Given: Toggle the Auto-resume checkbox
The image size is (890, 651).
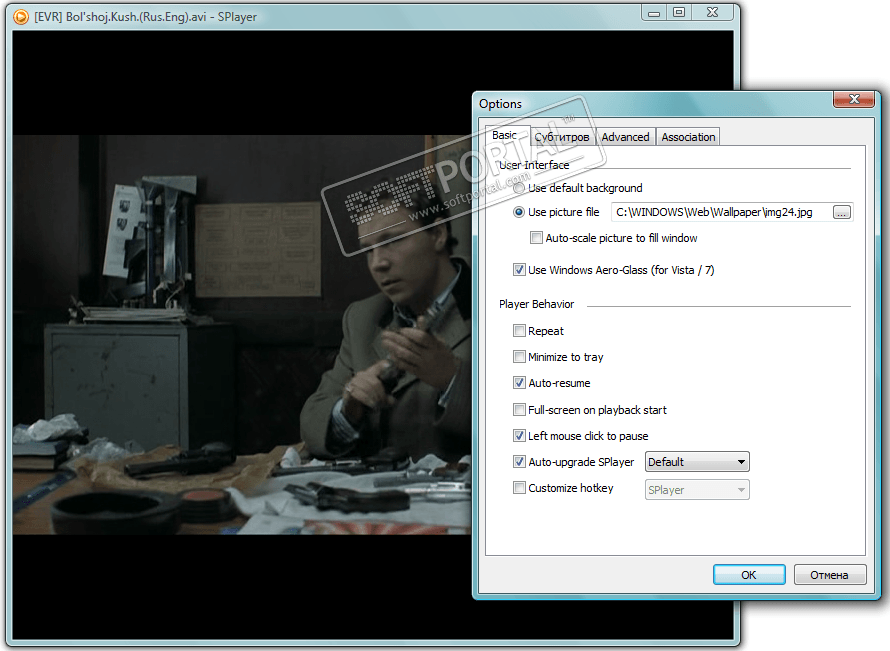Looking at the screenshot, I should point(519,383).
